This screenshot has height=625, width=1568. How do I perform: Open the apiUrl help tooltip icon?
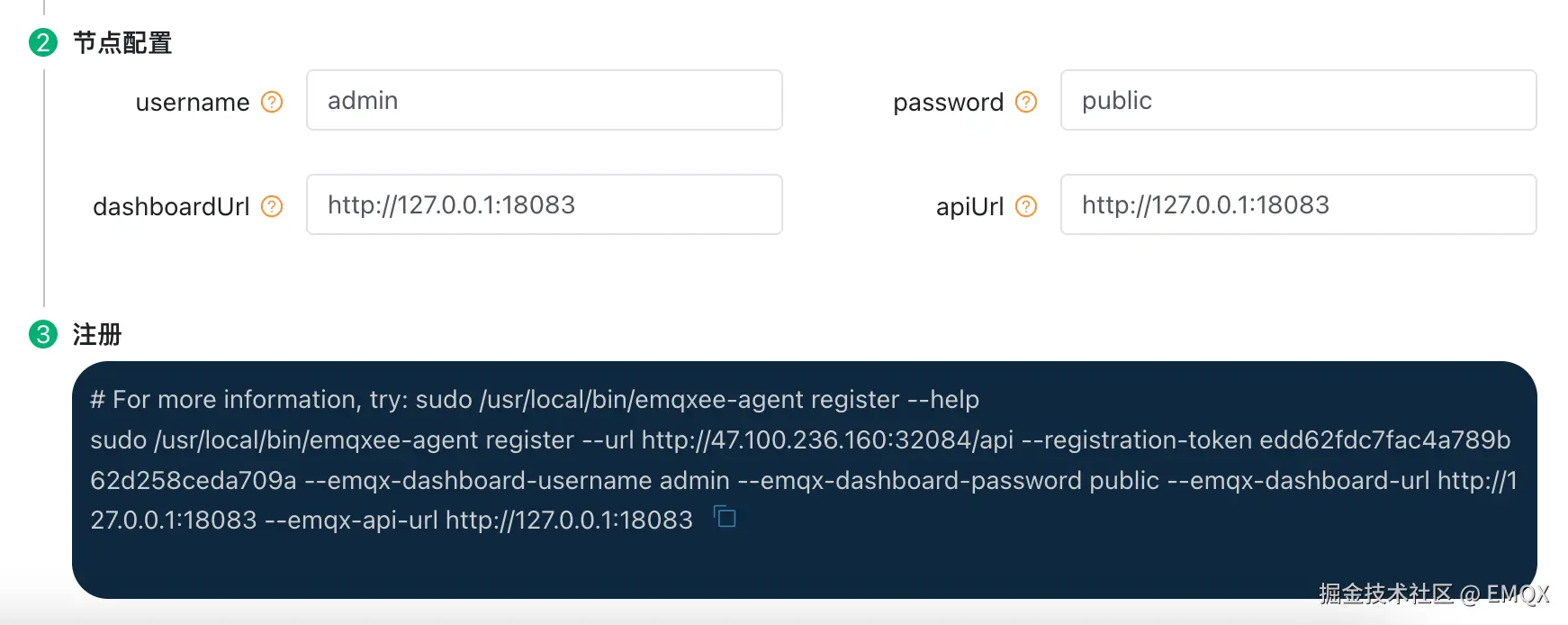coord(1026,206)
